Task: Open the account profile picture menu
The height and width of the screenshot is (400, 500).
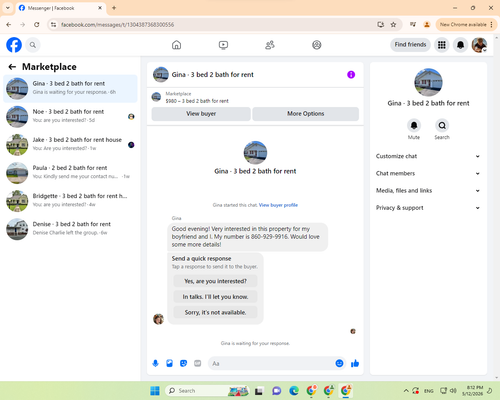Action: pyautogui.click(x=479, y=45)
